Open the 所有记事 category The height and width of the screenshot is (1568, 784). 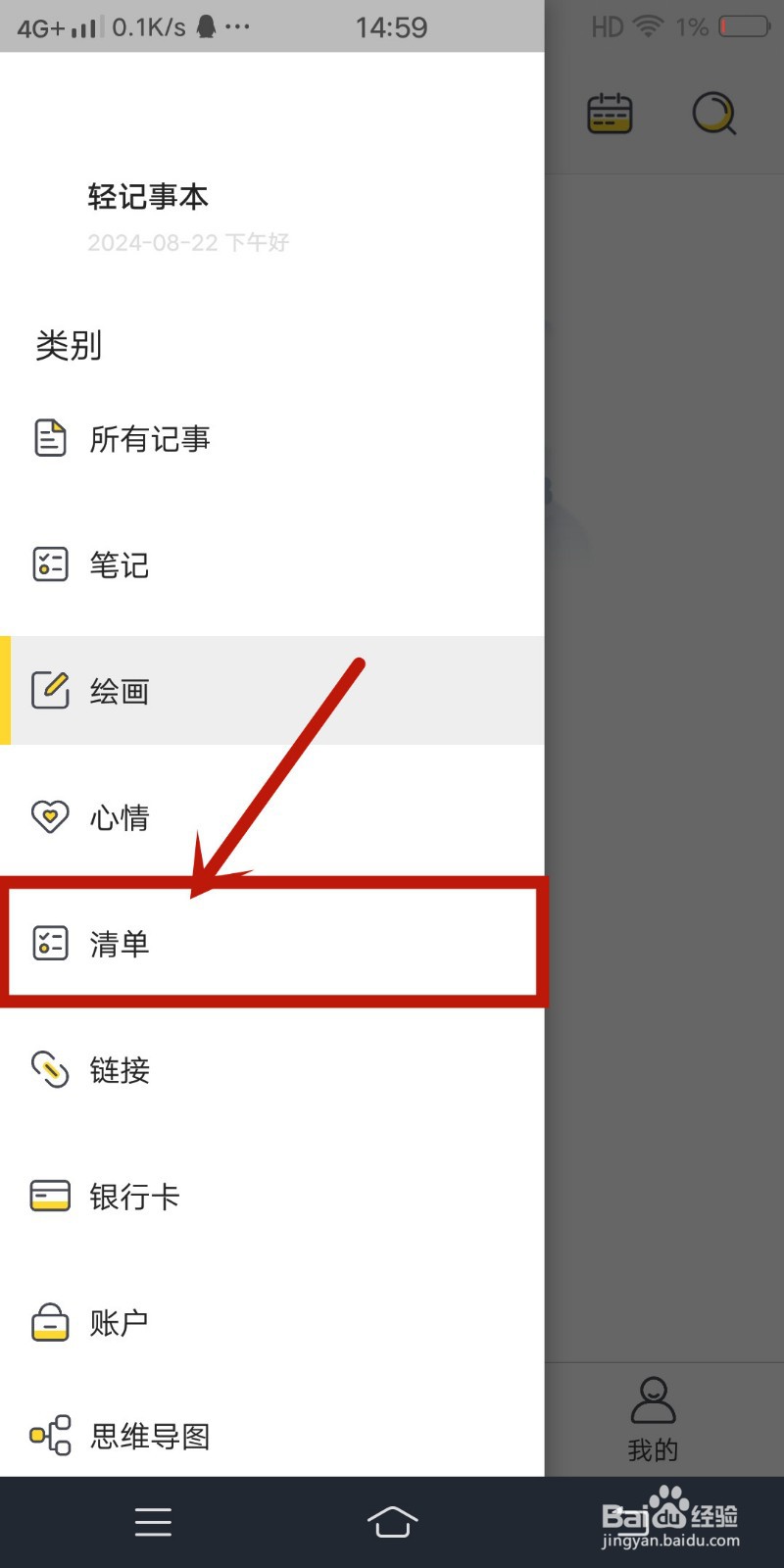272,438
